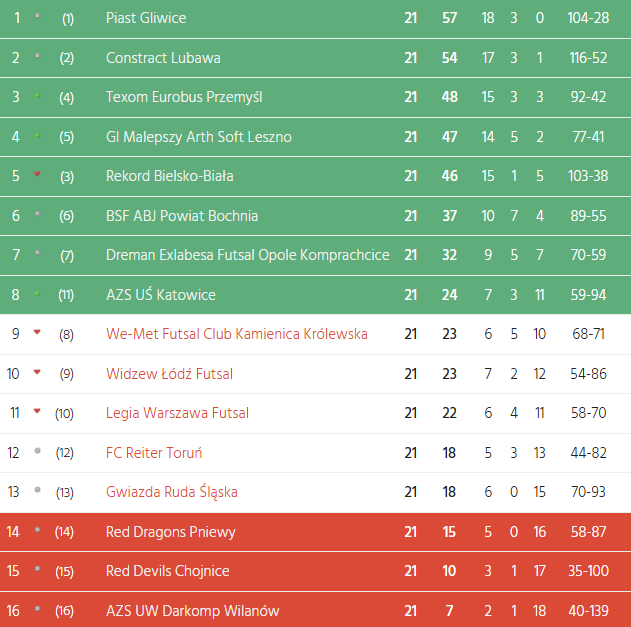631x627 pixels.
Task: Open the Constract Lubawa team link
Action: (163, 58)
